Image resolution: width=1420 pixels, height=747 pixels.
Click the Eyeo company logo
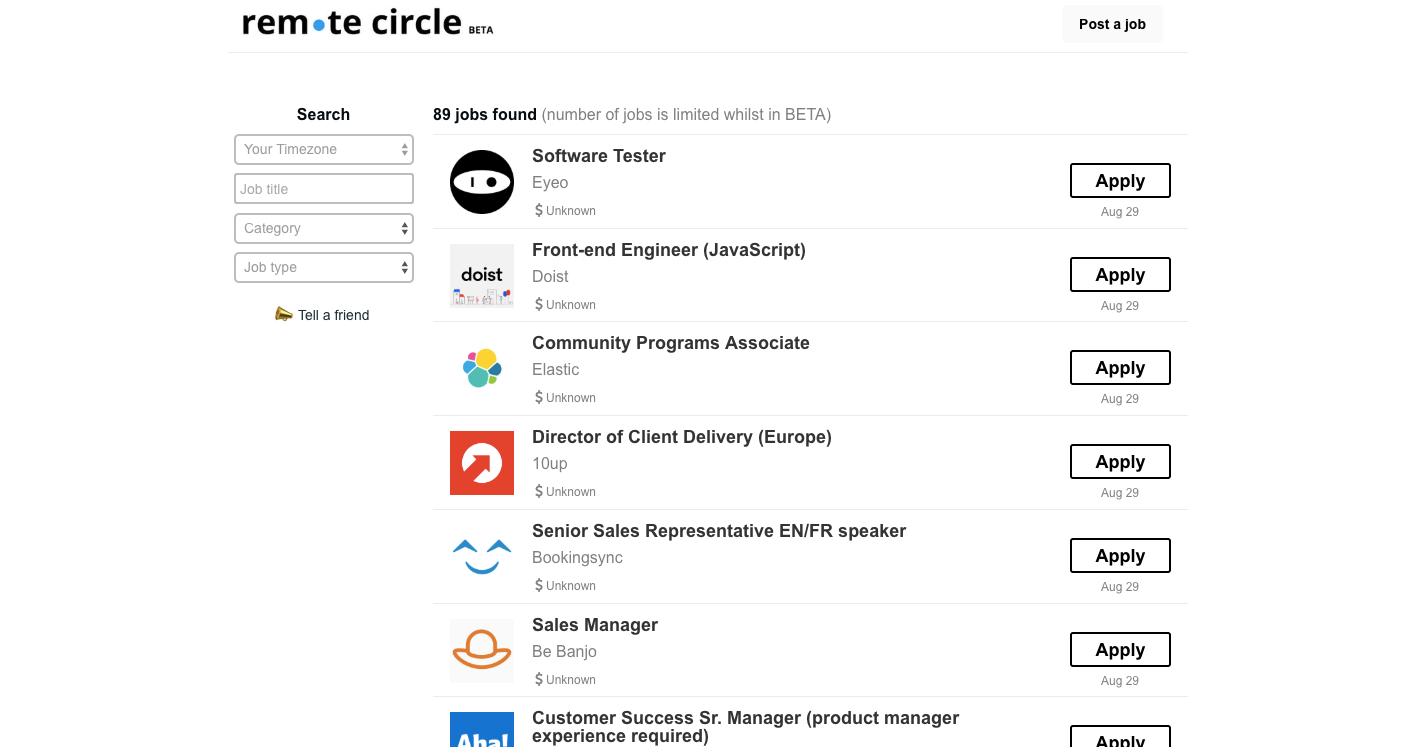482,182
